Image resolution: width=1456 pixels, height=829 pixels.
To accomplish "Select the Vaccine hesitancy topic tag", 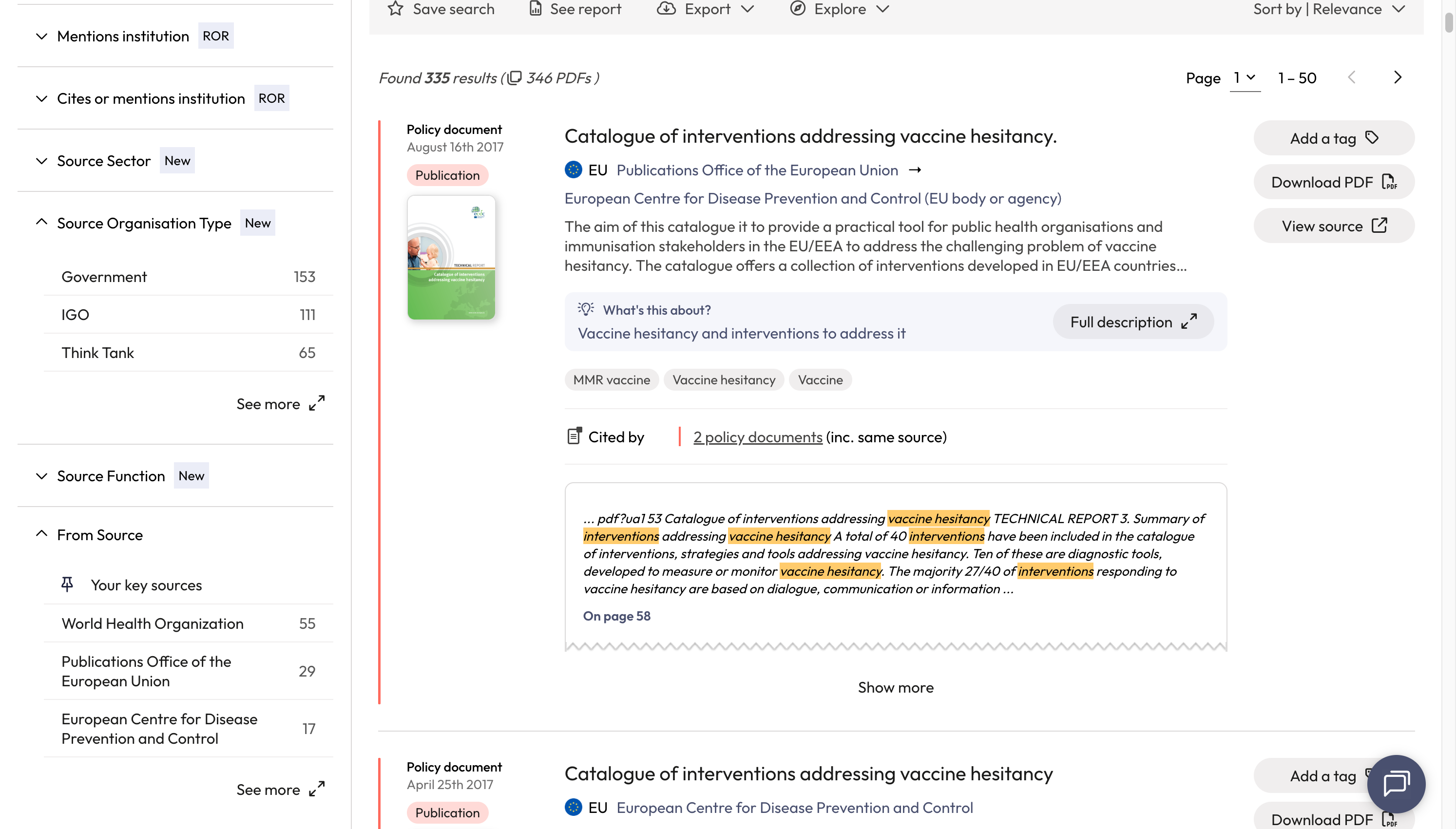I will point(724,380).
